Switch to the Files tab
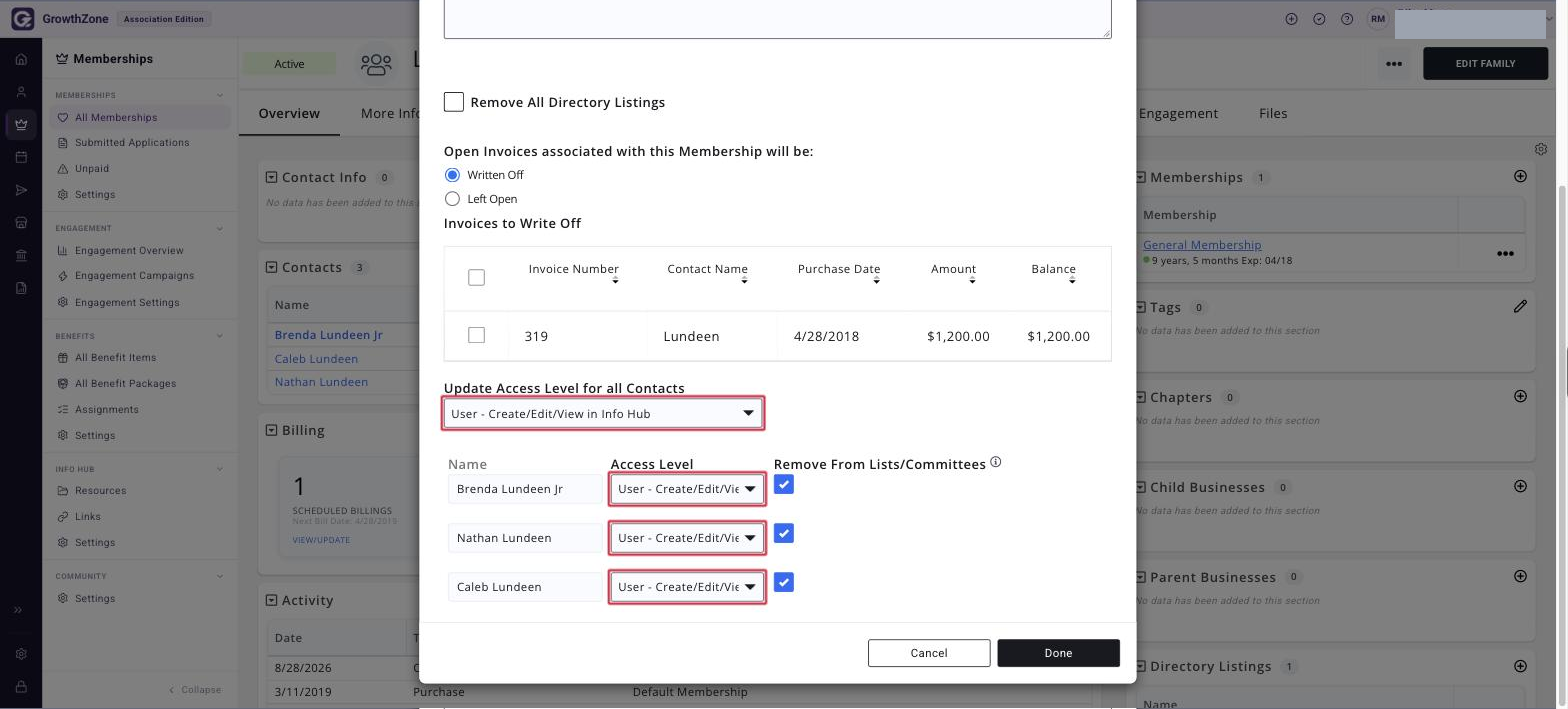The image size is (1568, 709). click(1273, 113)
